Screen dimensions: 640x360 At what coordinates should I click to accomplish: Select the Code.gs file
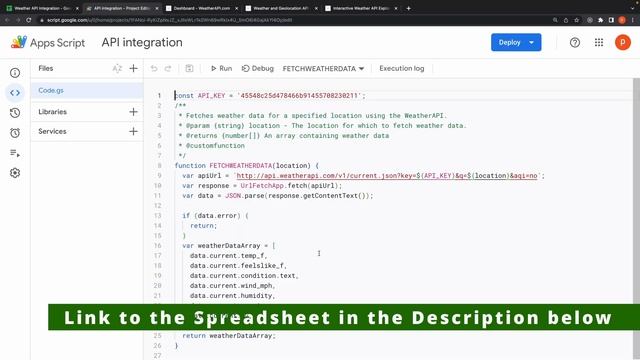87,91
